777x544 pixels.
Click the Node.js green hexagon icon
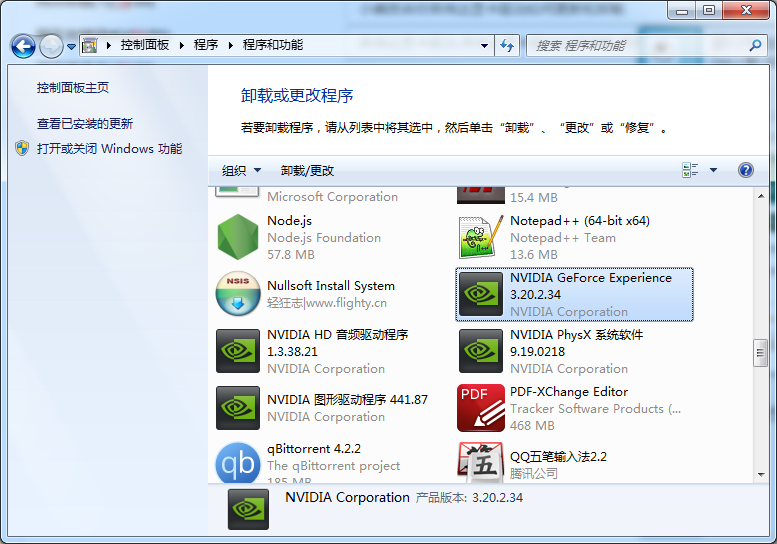(238, 237)
